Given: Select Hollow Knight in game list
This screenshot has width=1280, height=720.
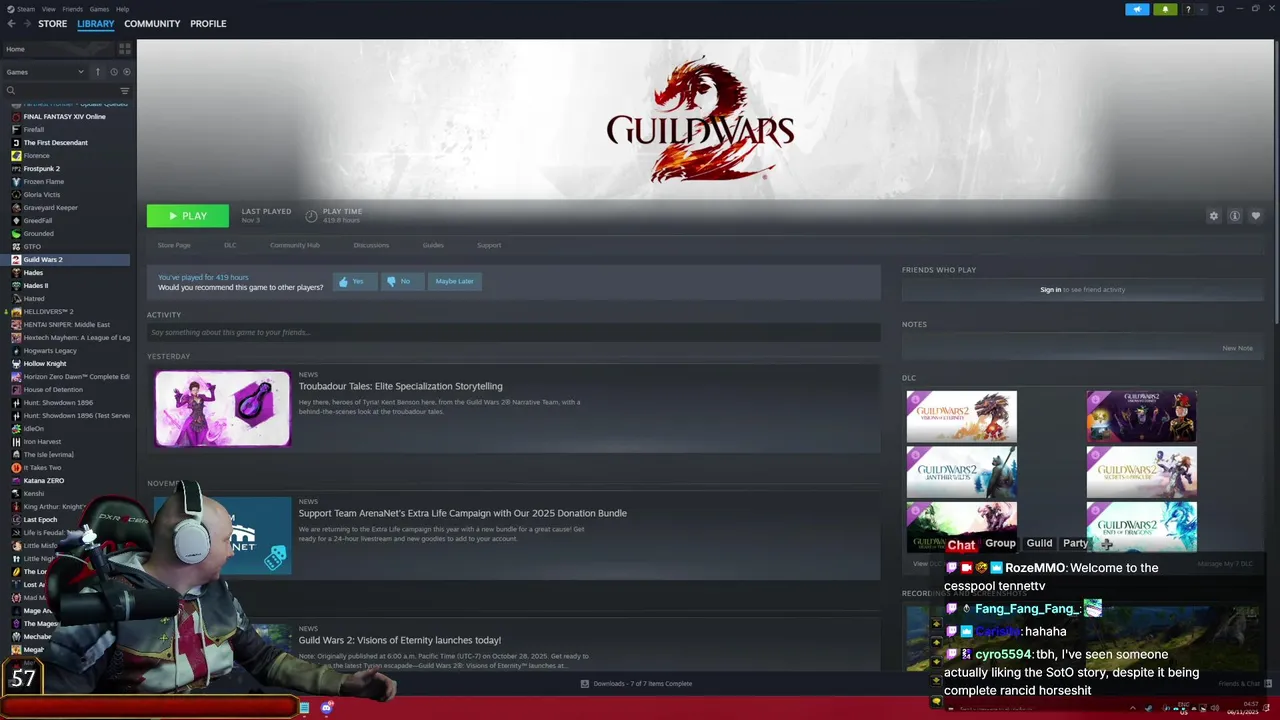Looking at the screenshot, I should coord(44,363).
